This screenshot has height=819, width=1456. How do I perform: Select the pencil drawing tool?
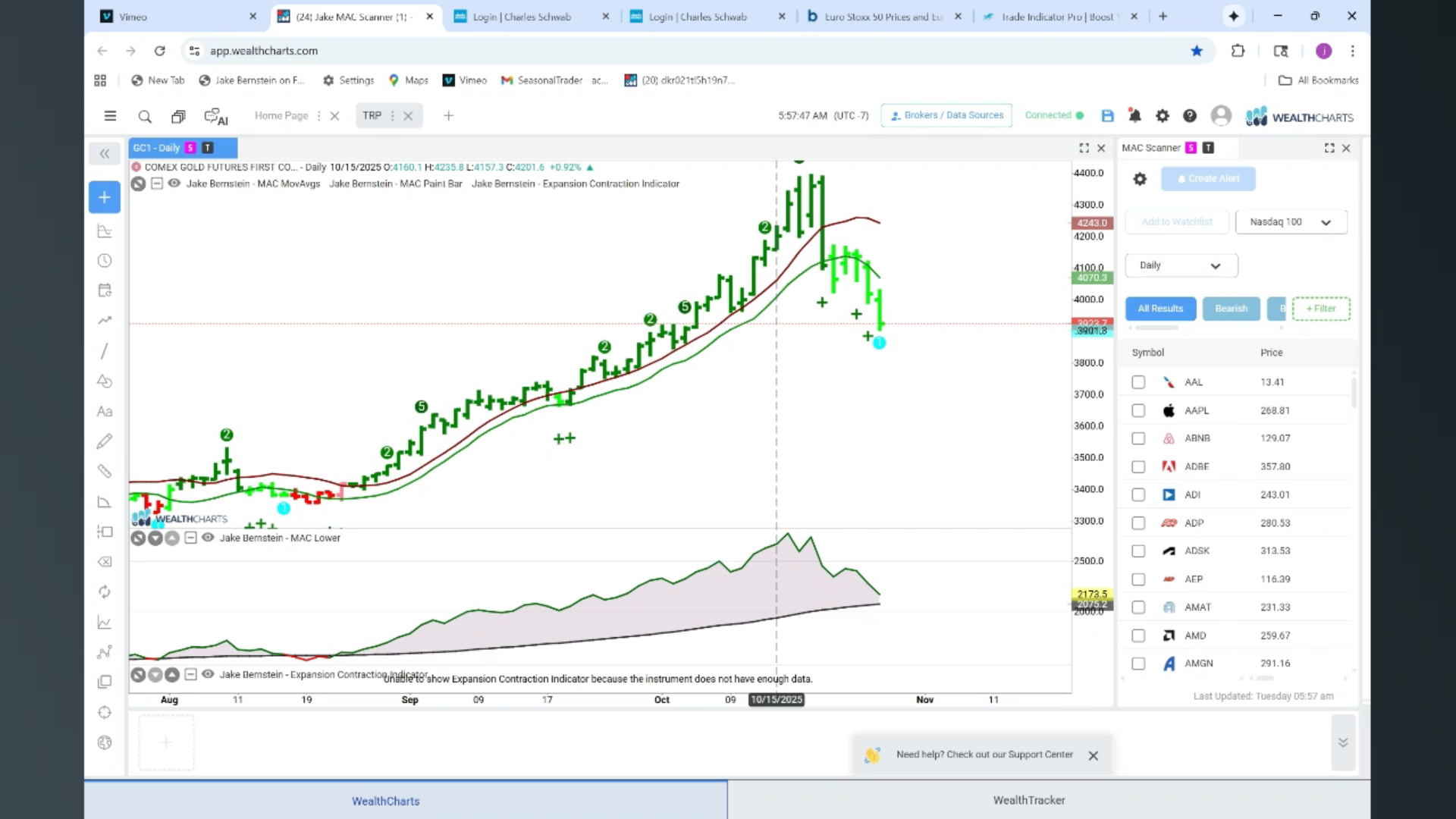pos(105,441)
